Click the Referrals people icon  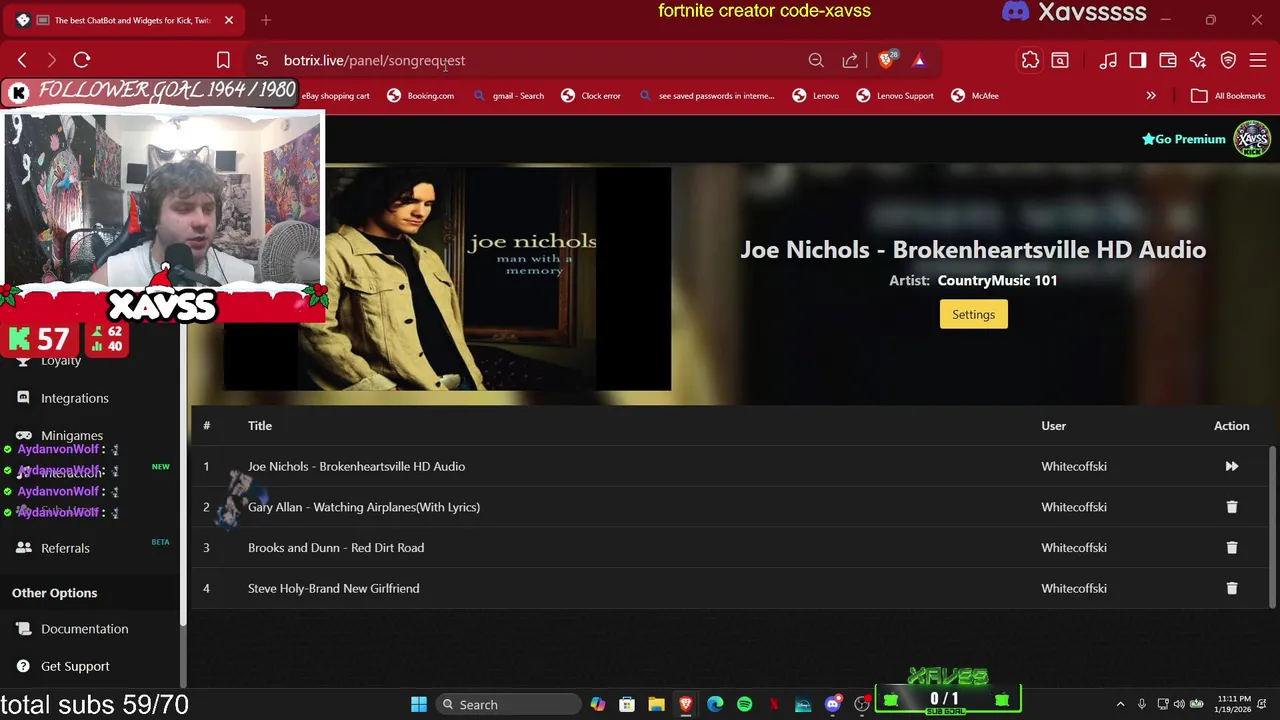23,548
